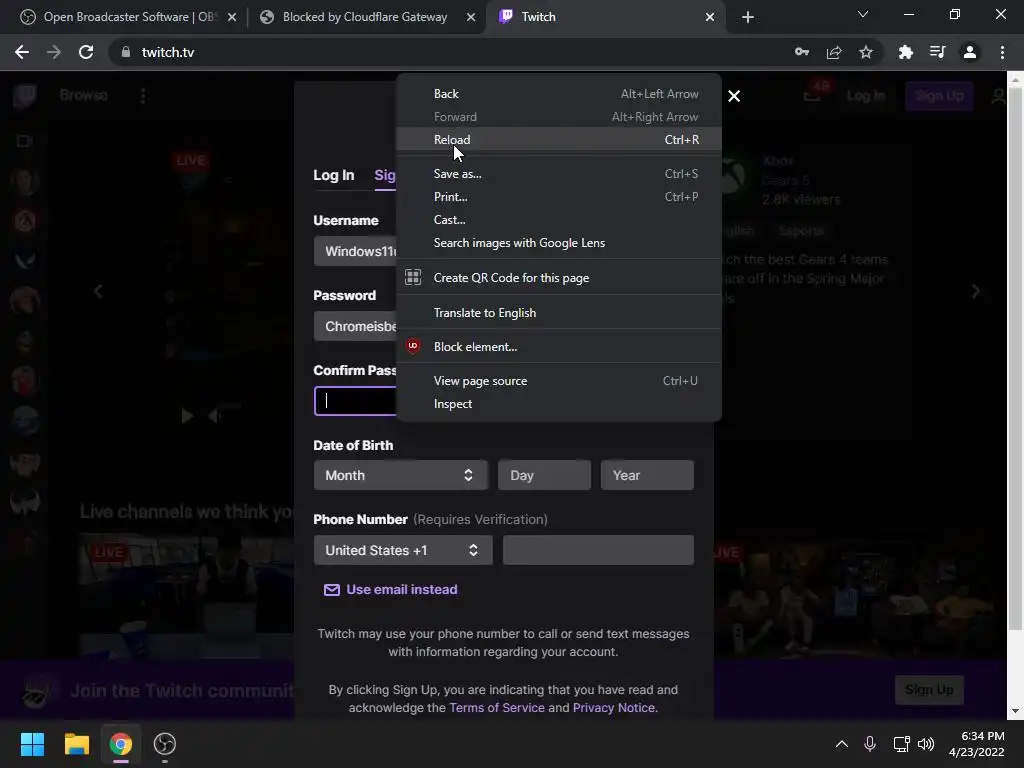Open OBS Studio from the taskbar

(165, 744)
